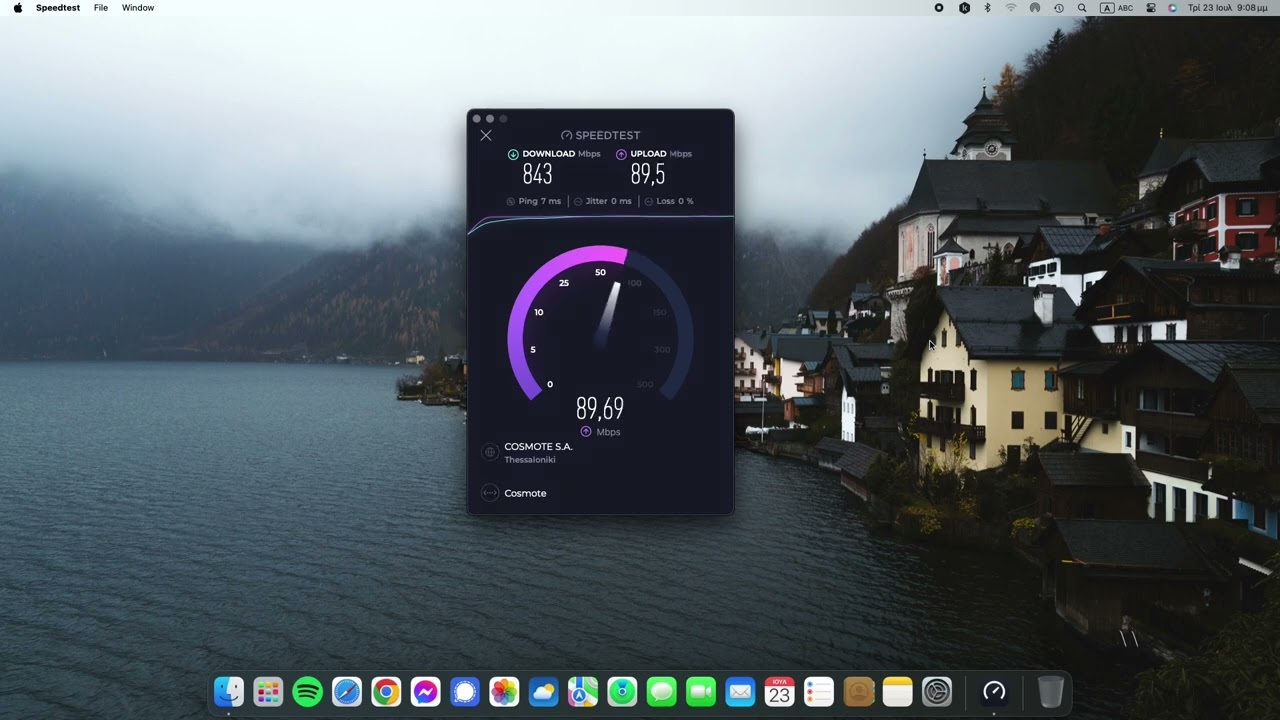Open Mail from the Dock
Screen dimensions: 1280x720
coord(740,691)
